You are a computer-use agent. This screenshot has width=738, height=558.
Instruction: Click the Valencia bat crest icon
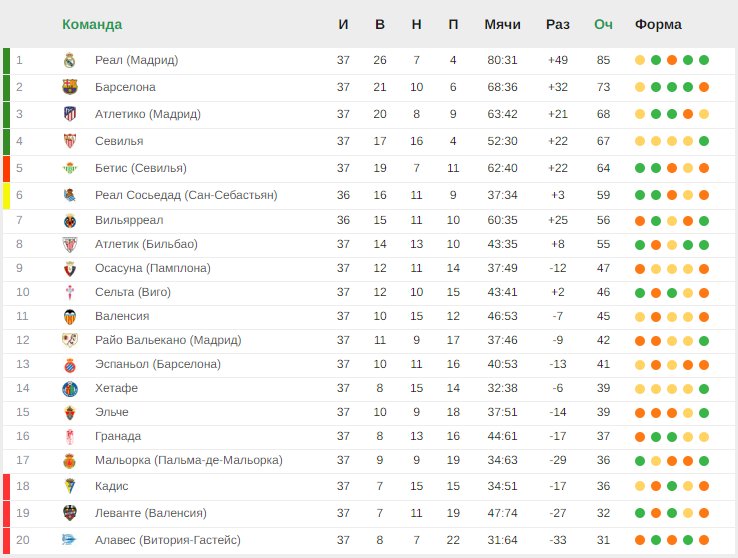click(70, 317)
